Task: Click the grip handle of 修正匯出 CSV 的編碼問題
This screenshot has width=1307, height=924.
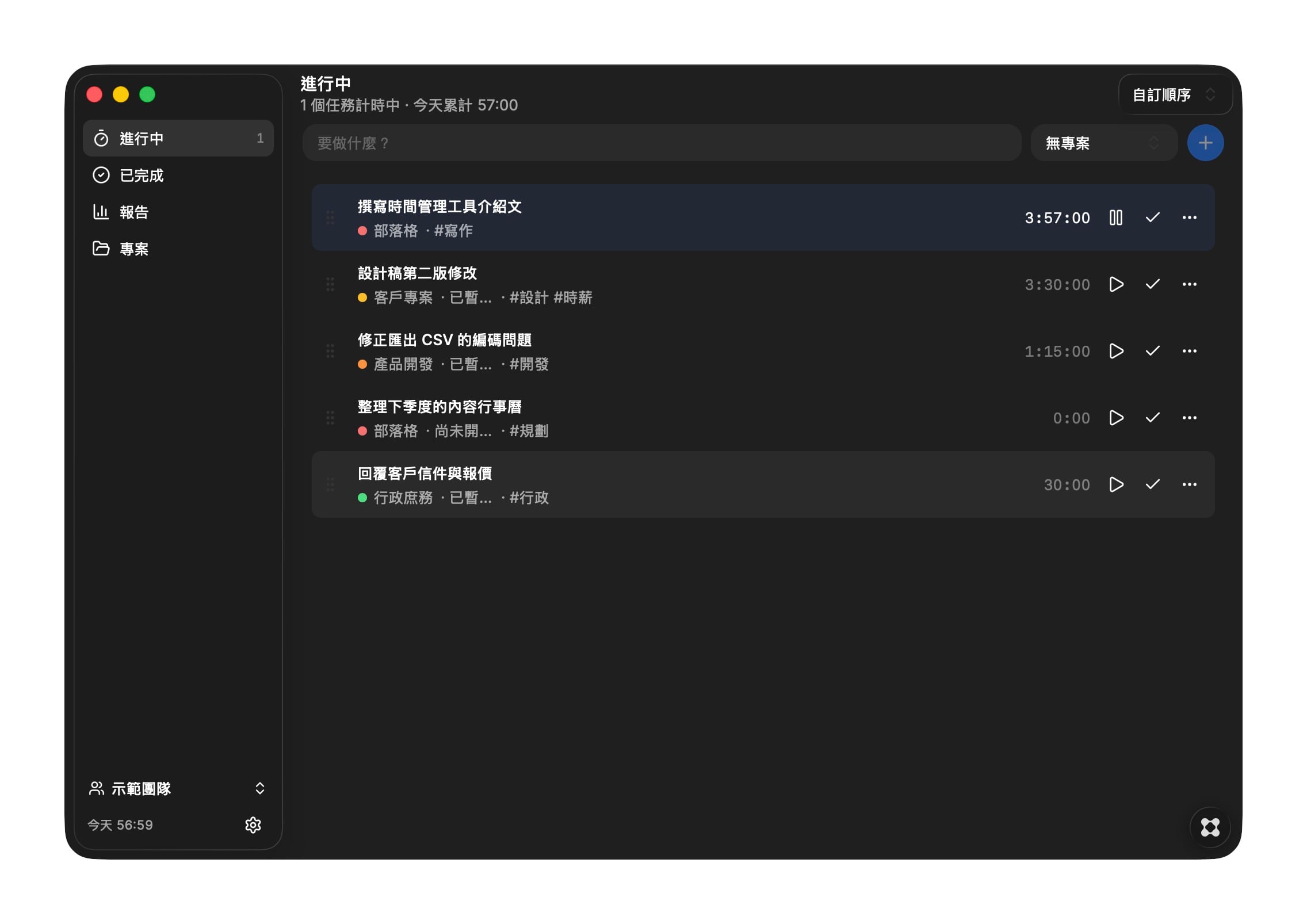Action: (x=330, y=351)
